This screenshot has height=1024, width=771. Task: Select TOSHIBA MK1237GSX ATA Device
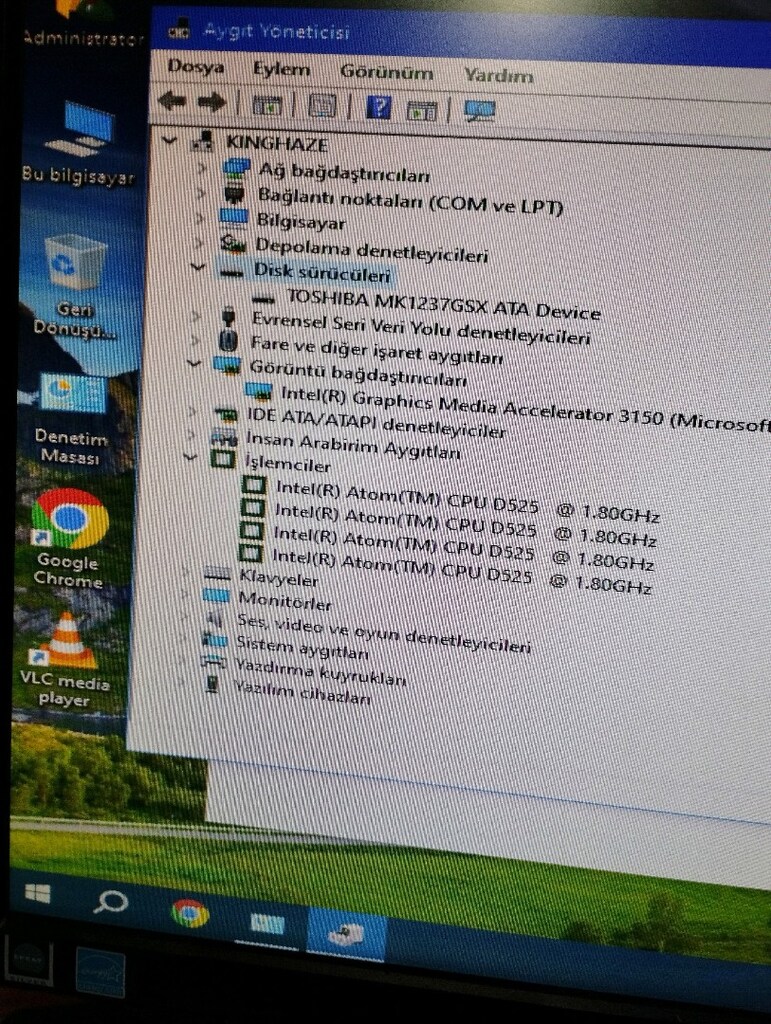(x=443, y=304)
